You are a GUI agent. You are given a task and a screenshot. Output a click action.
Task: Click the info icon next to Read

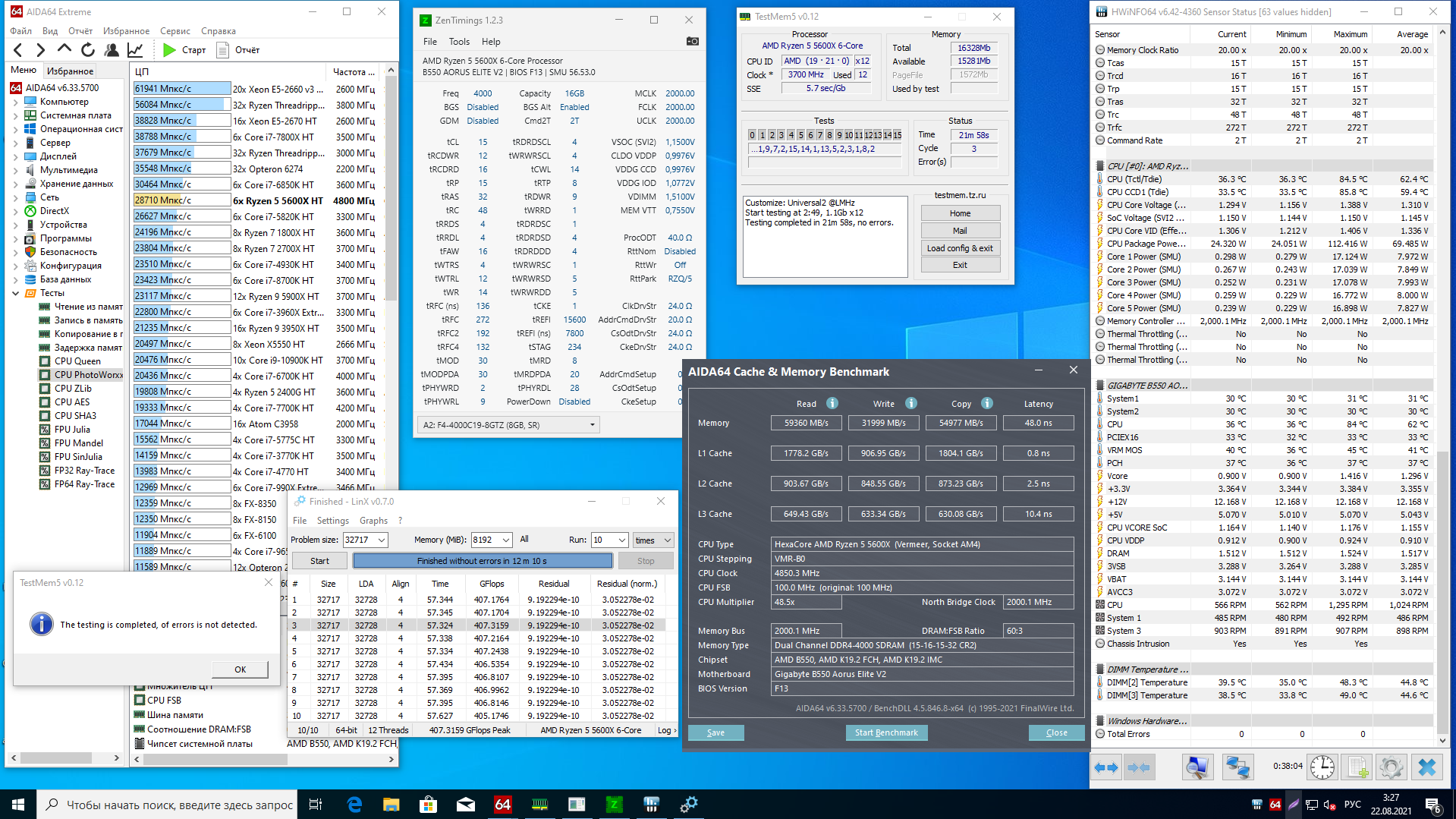(832, 403)
